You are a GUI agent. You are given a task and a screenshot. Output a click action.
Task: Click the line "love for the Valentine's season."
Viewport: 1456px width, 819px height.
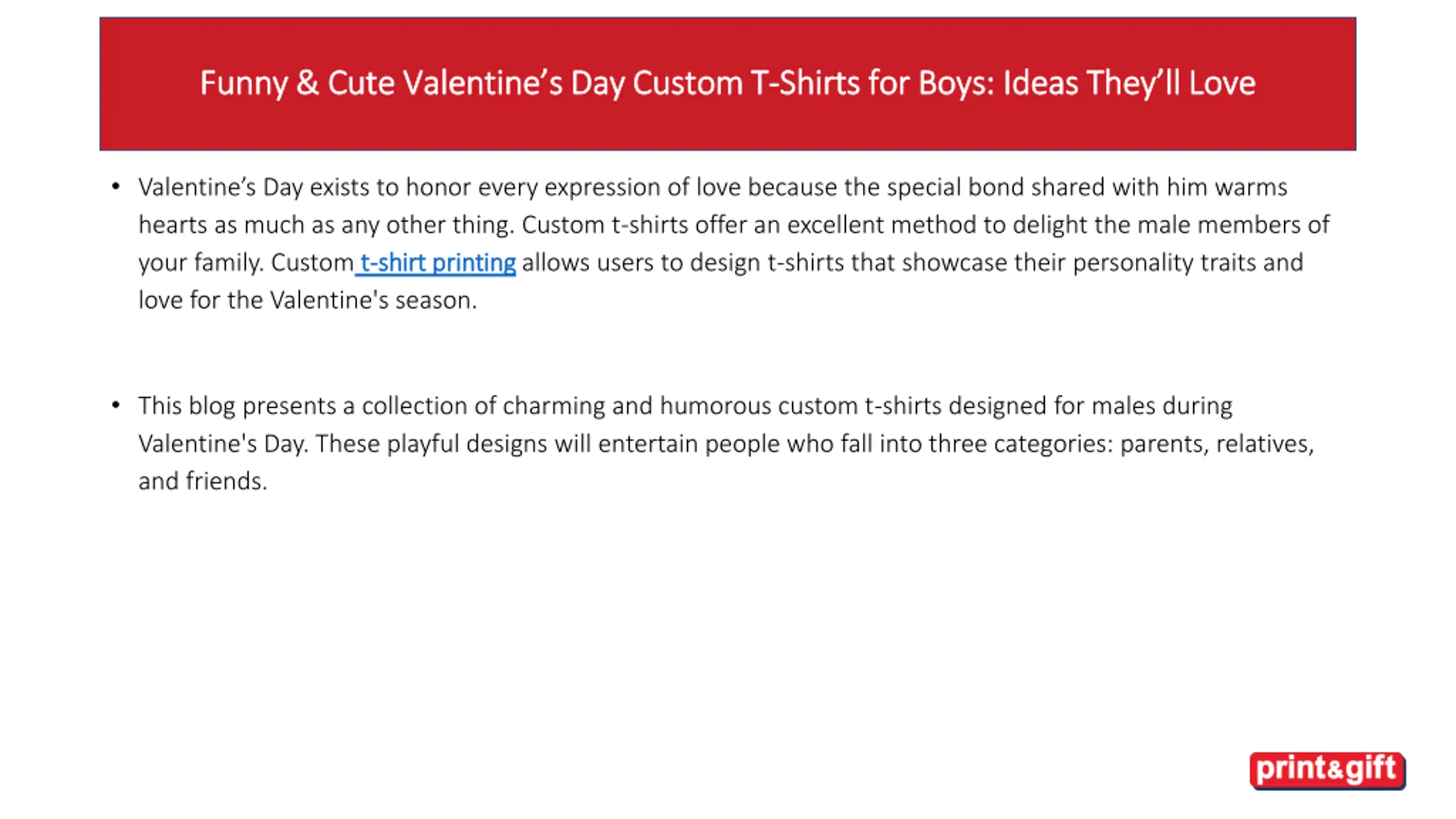(x=308, y=300)
